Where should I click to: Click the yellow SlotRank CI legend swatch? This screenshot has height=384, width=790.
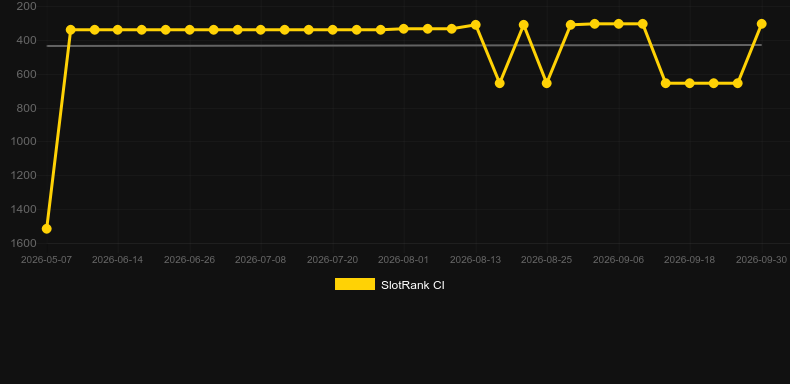(355, 284)
